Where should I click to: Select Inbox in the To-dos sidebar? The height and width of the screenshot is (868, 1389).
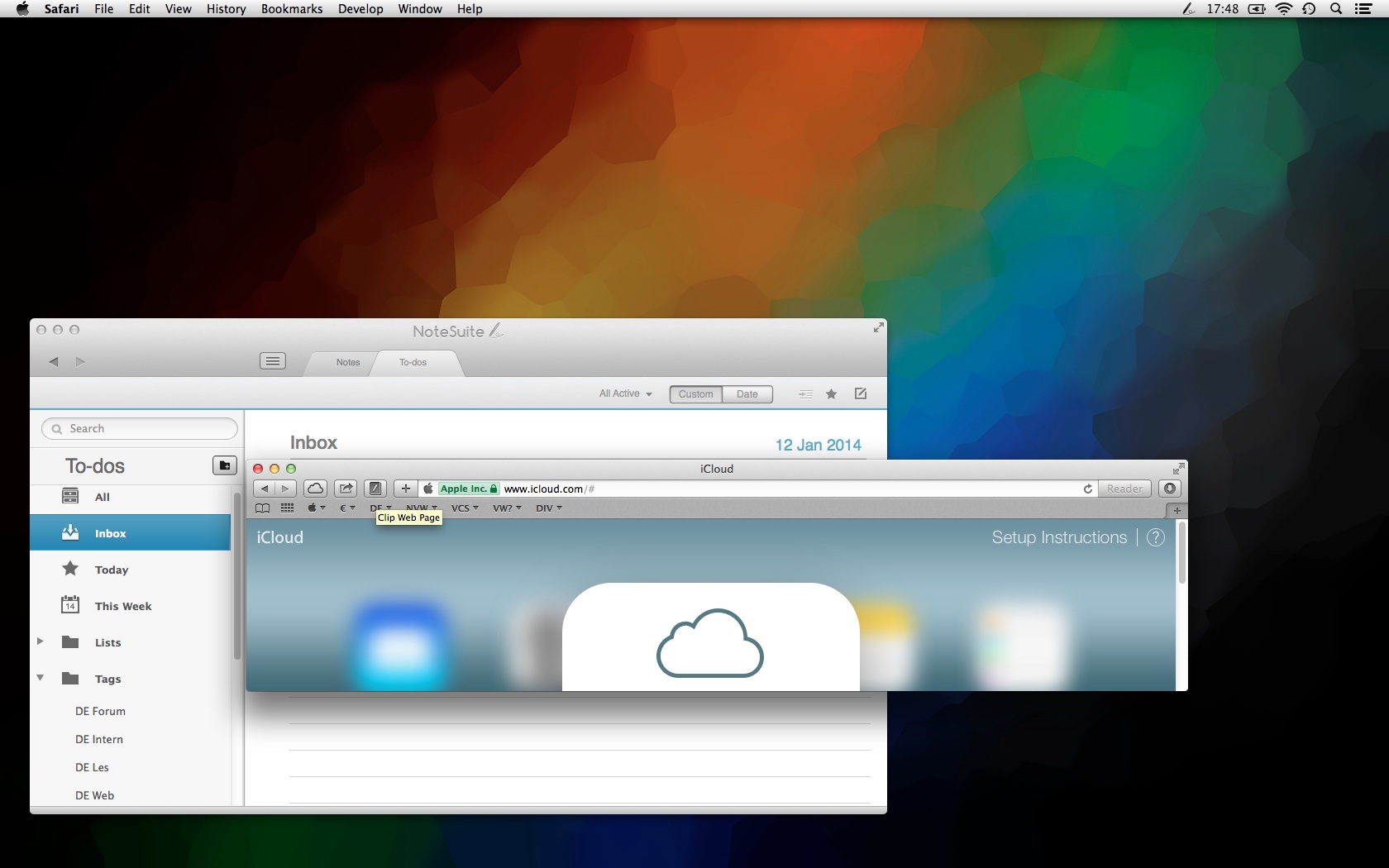click(130, 533)
